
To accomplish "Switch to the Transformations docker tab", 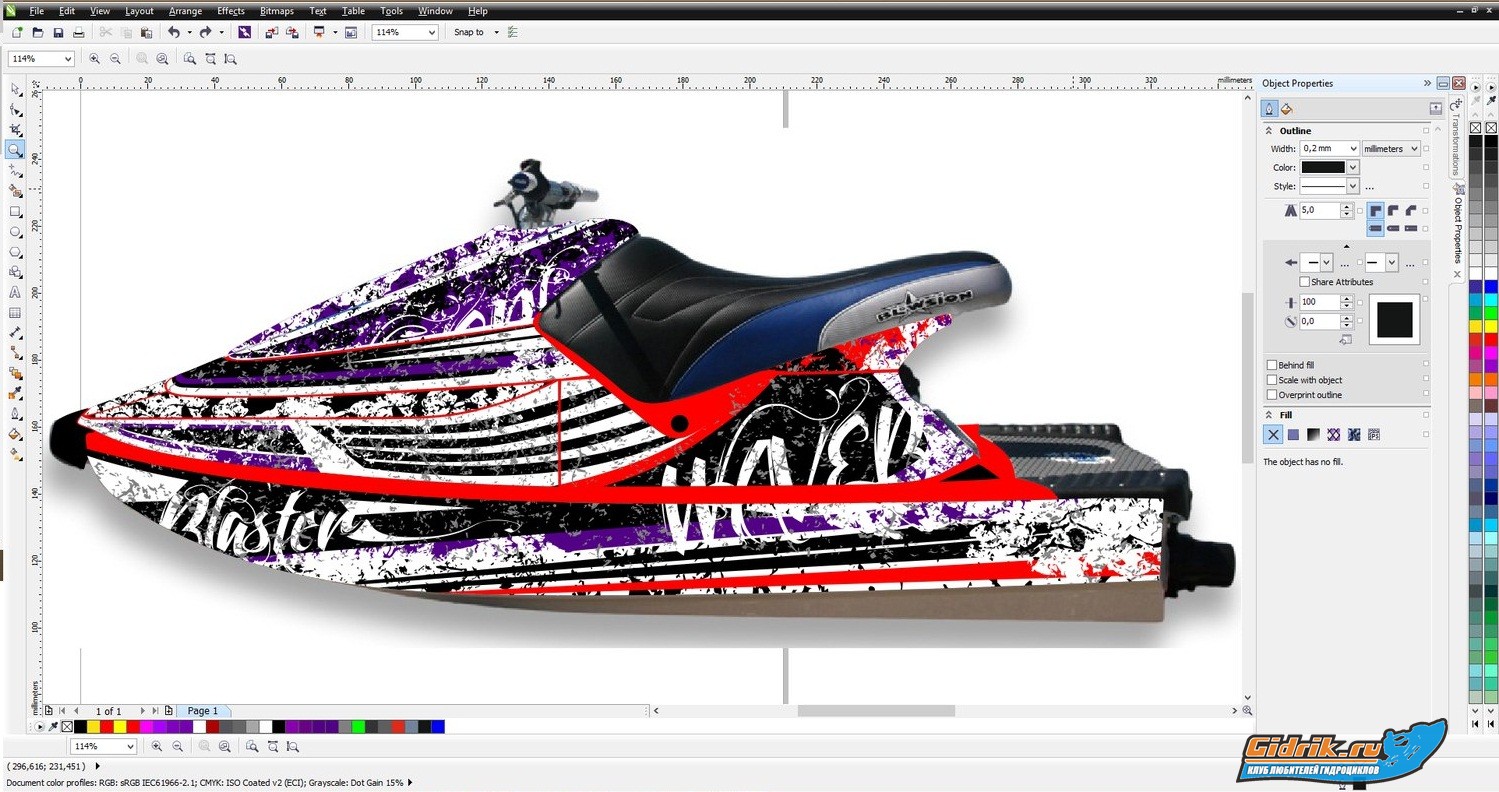I will pos(1456,140).
